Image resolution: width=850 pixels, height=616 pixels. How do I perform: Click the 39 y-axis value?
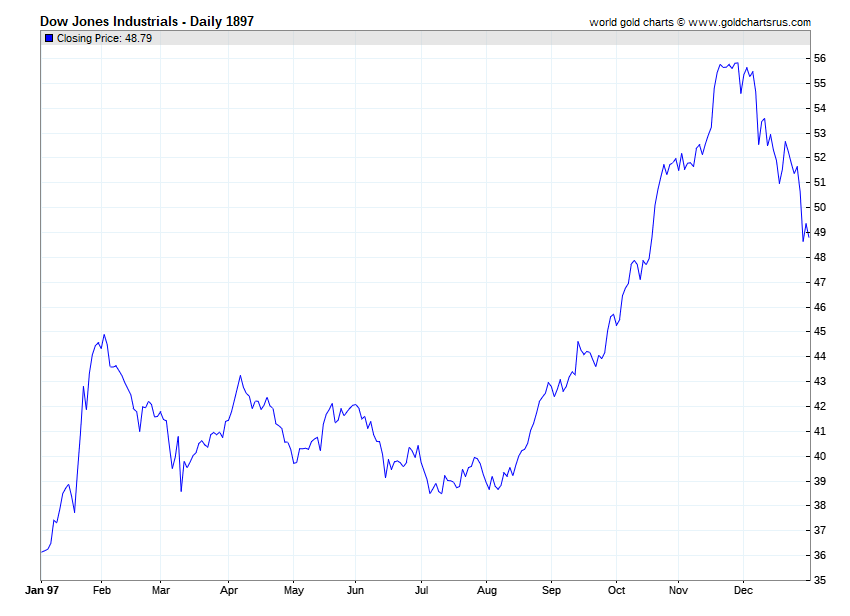pos(820,481)
